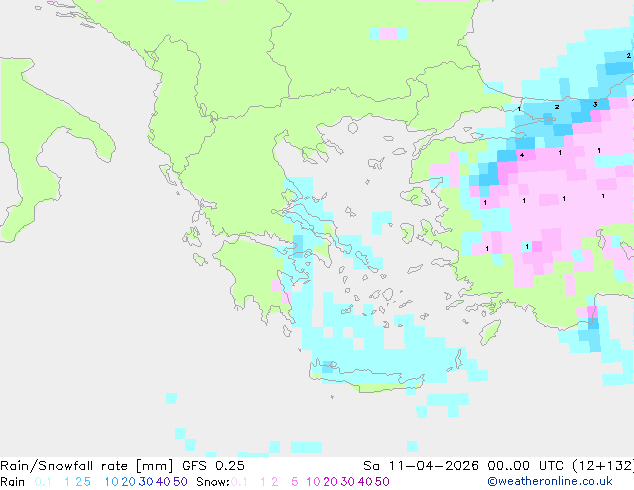Viewport: 634px width, 490px height.
Task: Click the weatheronline.co.uk copyright link
Action: tap(550, 482)
